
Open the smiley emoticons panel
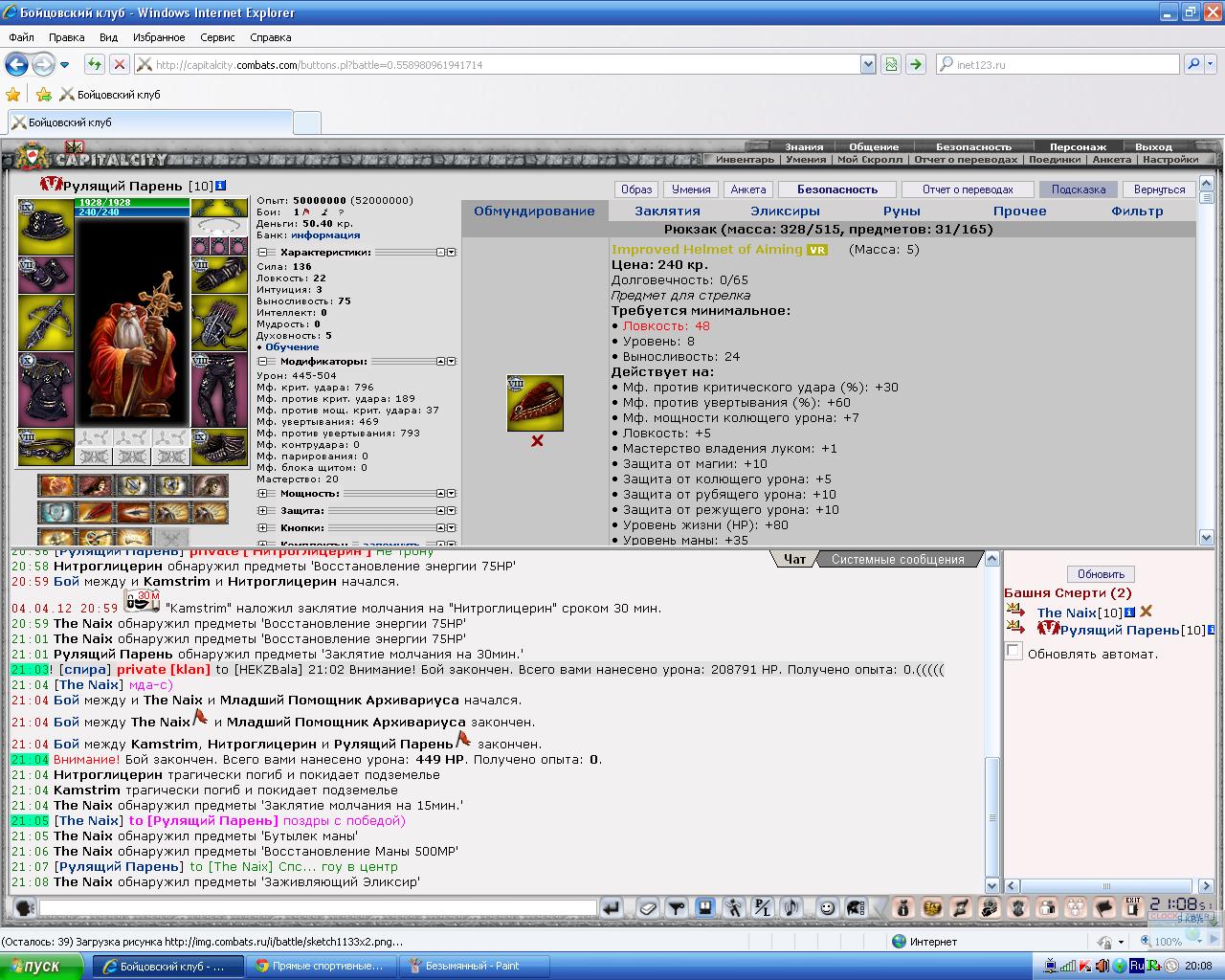(828, 907)
